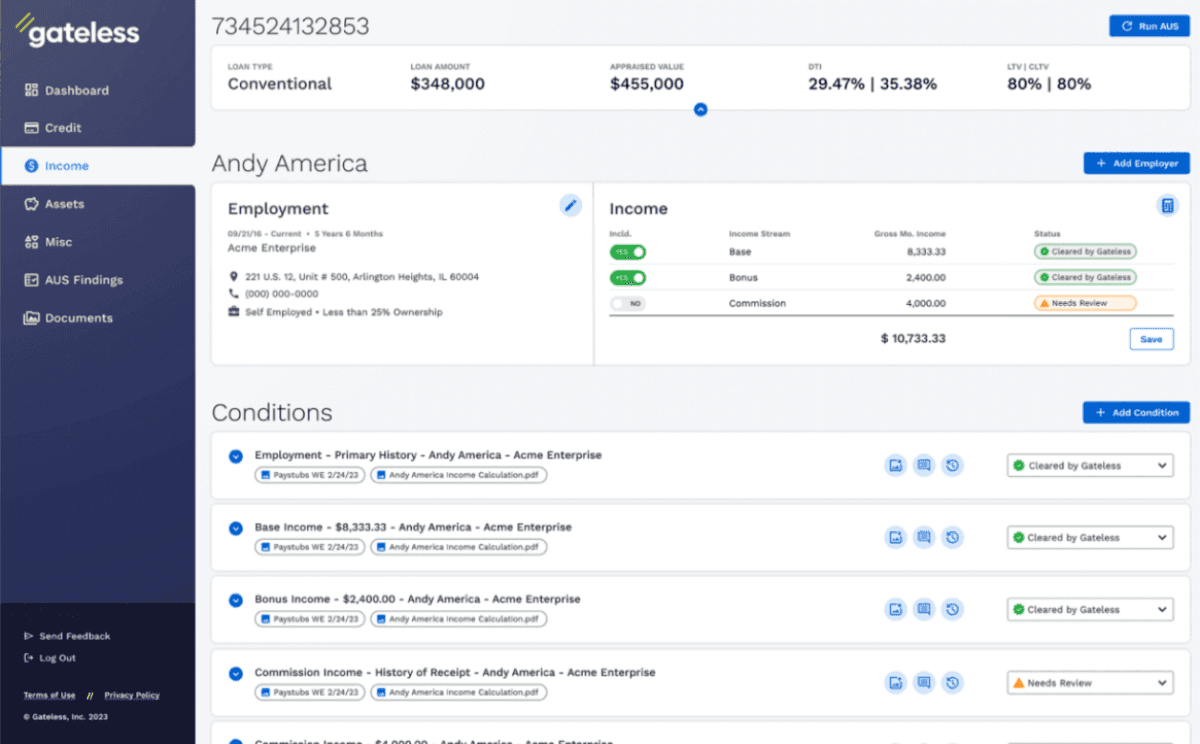Open AUS Findings from the sidebar

pyautogui.click(x=83, y=280)
